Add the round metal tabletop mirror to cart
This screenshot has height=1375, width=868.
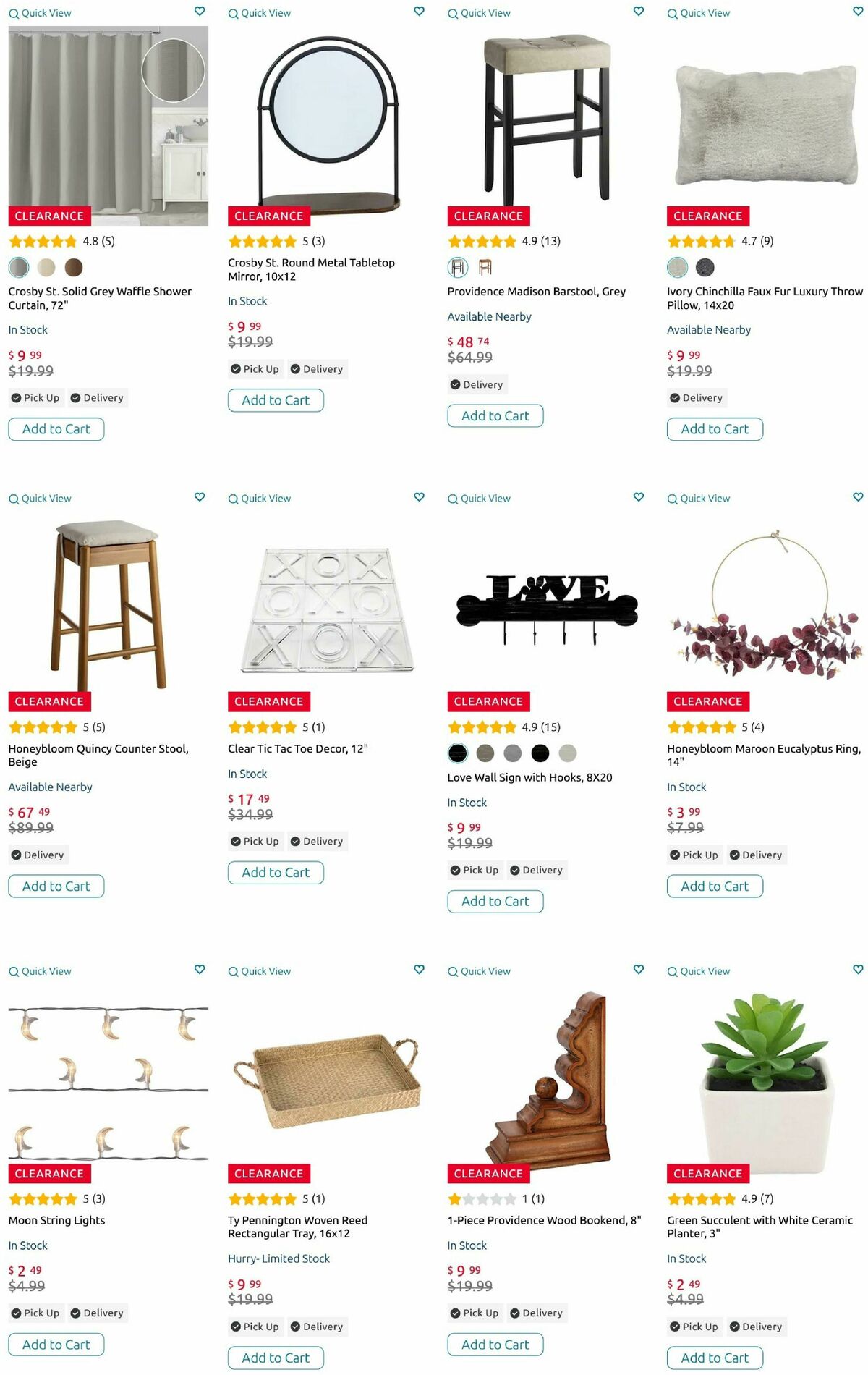point(276,400)
